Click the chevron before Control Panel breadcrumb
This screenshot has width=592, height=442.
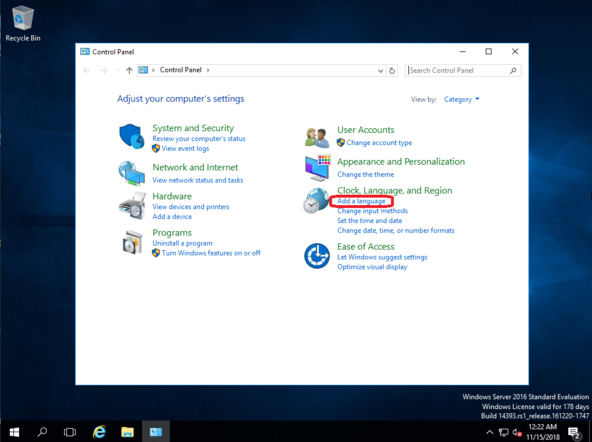click(x=153, y=70)
